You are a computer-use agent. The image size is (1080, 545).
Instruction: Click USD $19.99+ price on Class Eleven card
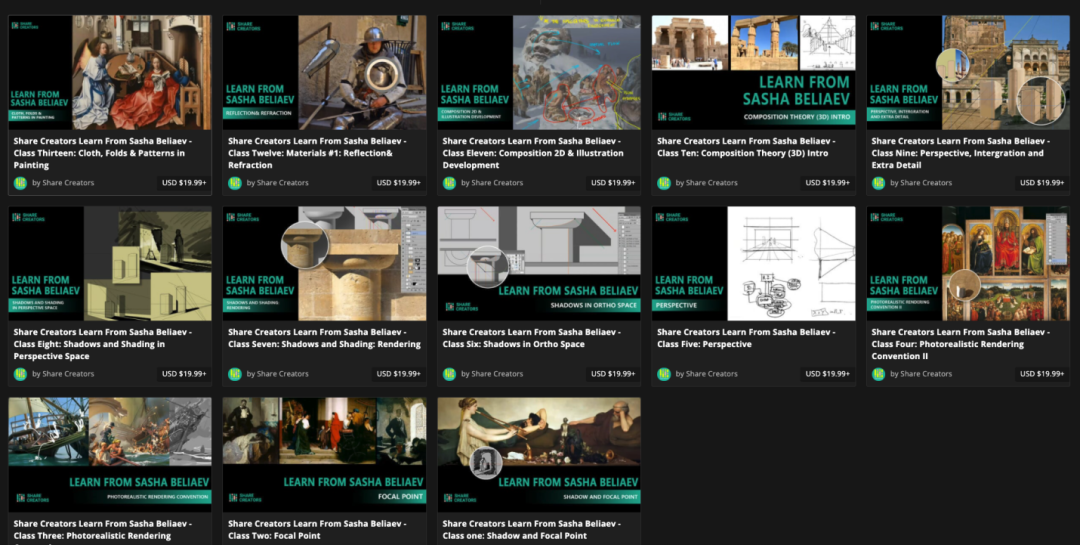(x=613, y=183)
